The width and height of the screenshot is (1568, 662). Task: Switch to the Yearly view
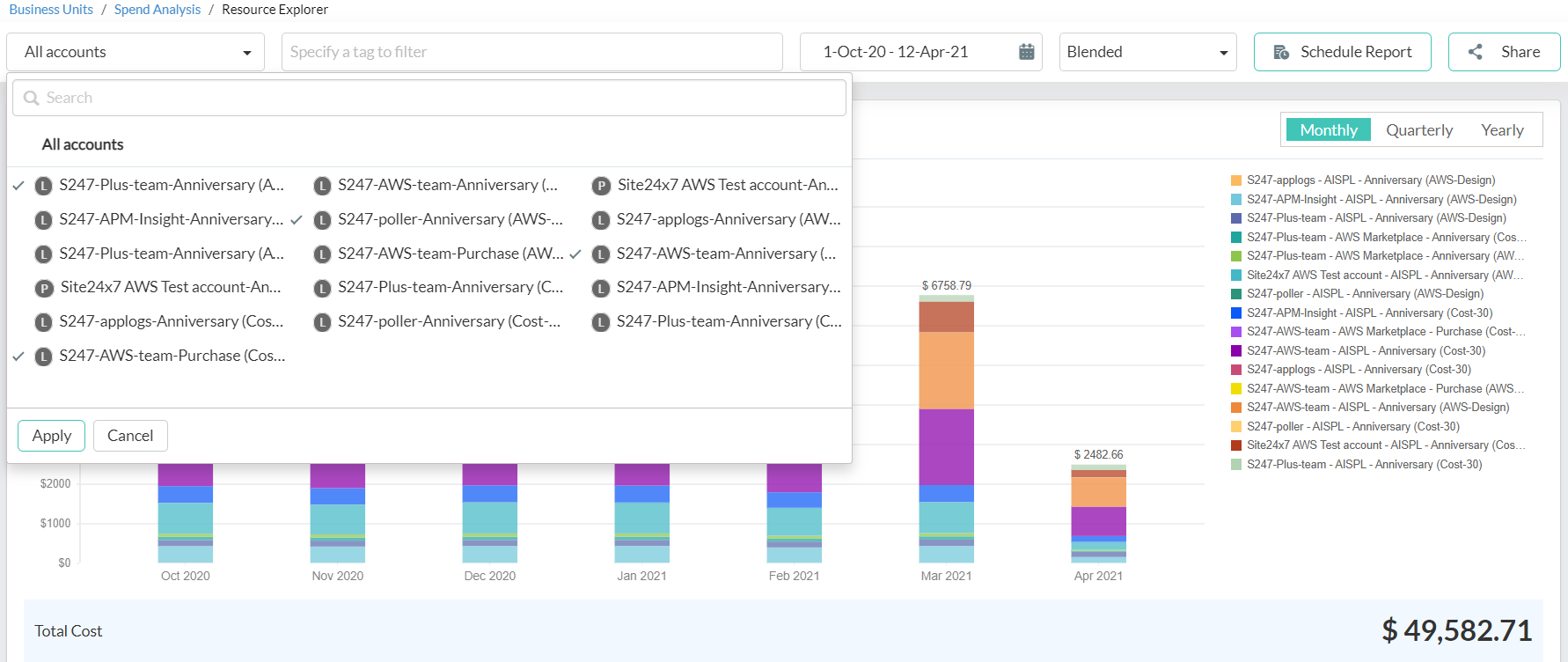(x=1502, y=130)
